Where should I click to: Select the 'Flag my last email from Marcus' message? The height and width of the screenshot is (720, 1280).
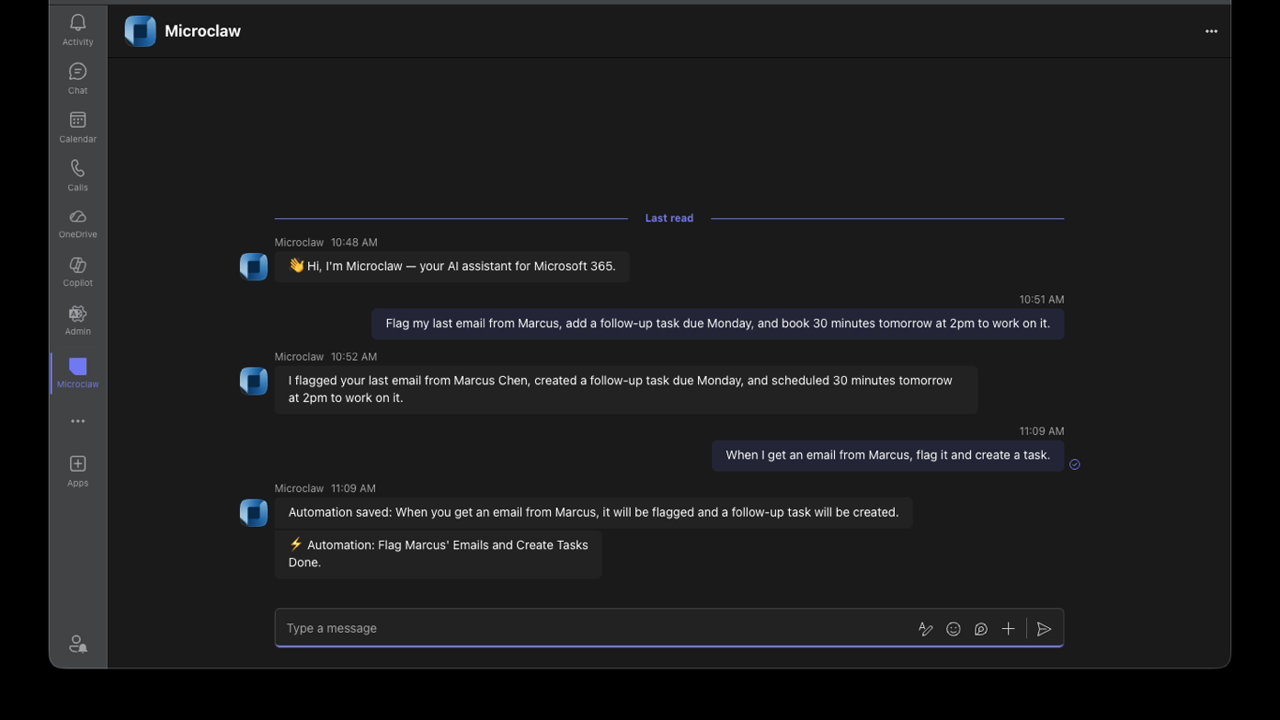point(718,324)
